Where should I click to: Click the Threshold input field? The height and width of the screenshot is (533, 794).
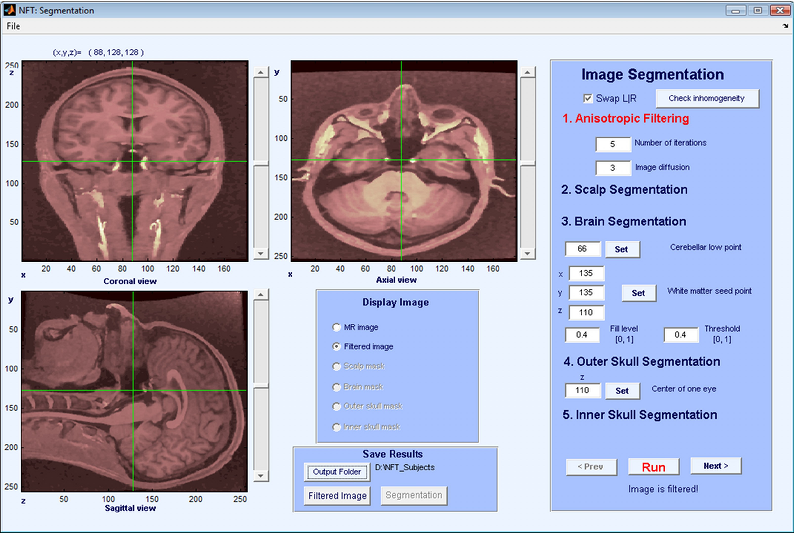point(680,335)
